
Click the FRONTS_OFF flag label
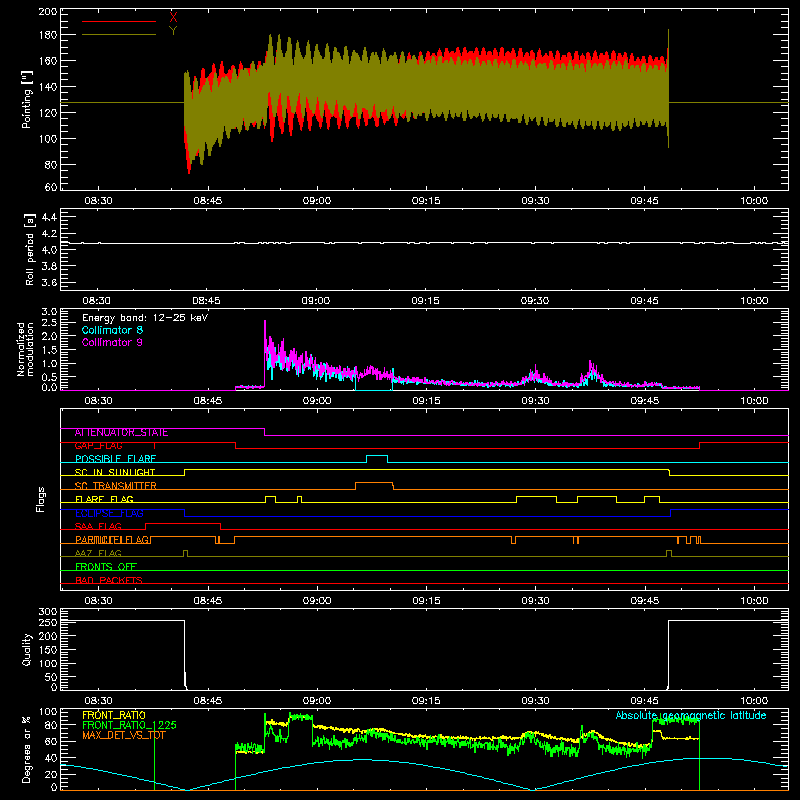(106, 567)
